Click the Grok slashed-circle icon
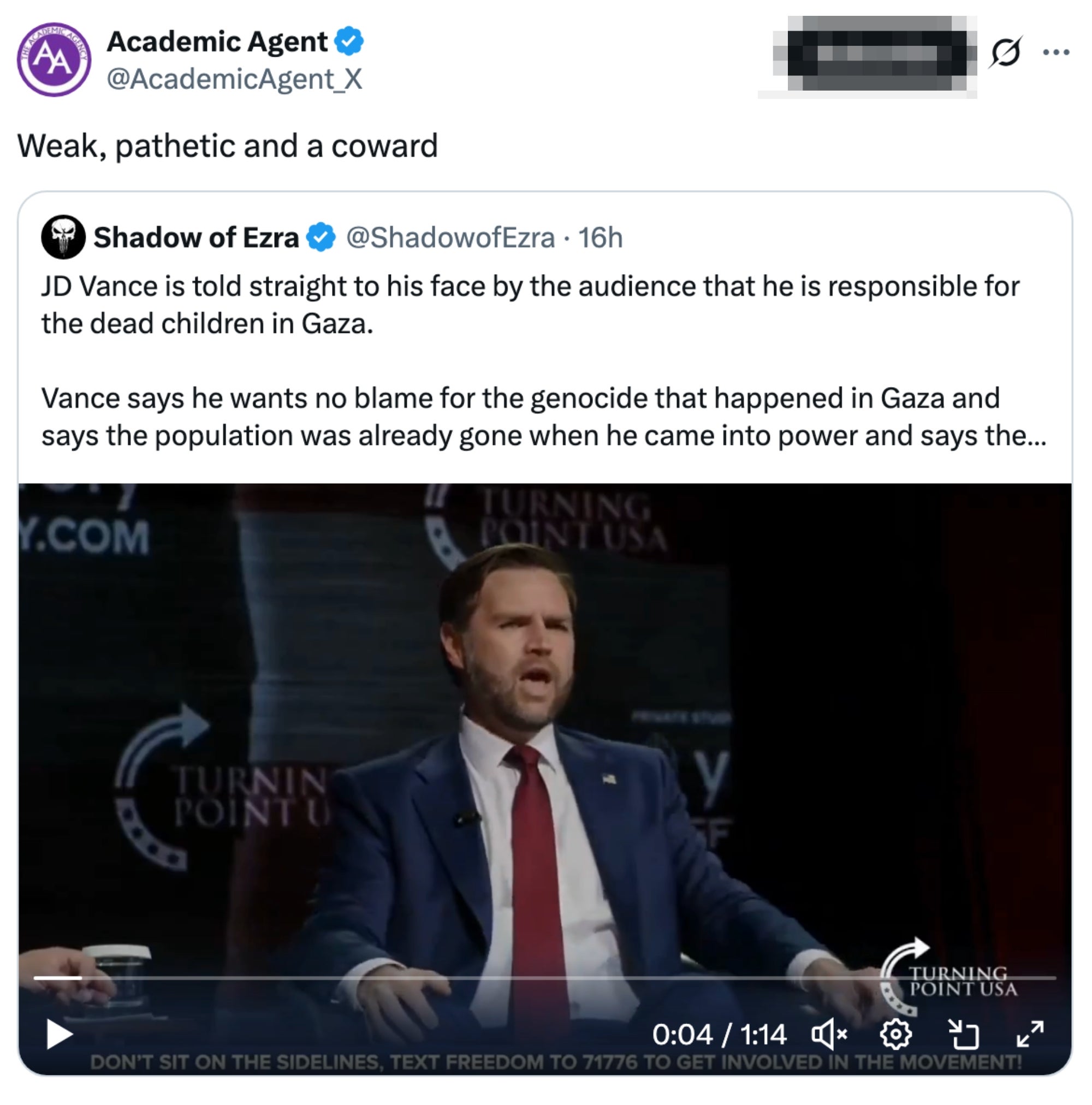1092x1105 pixels. tap(1005, 52)
